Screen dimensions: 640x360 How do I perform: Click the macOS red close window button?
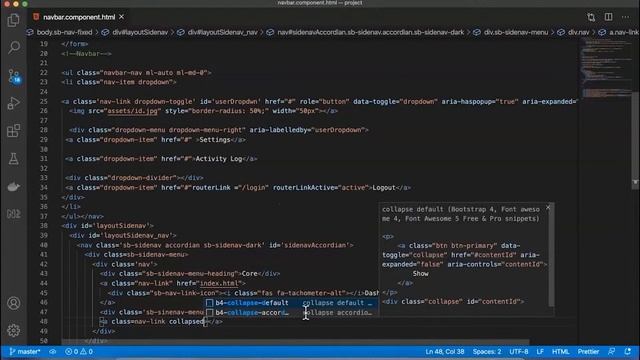tap(7, 3)
